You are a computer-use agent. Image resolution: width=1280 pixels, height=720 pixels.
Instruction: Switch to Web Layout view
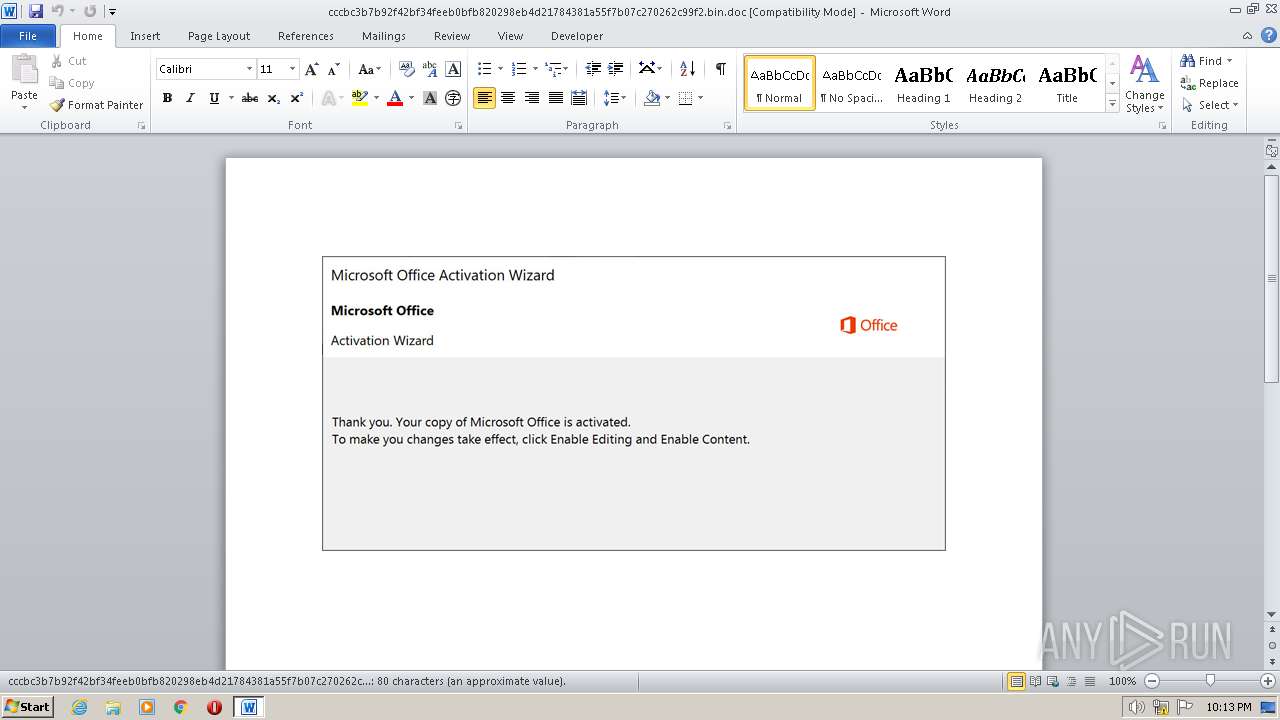click(x=1052, y=681)
